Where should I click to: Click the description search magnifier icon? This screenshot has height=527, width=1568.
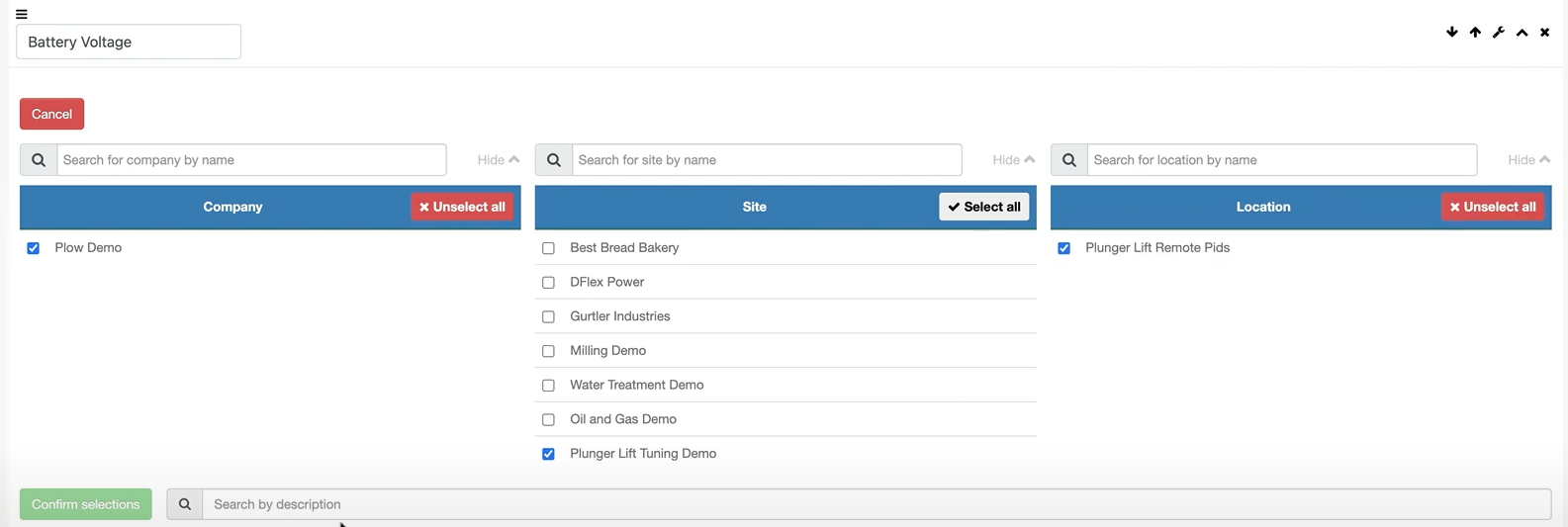click(185, 504)
